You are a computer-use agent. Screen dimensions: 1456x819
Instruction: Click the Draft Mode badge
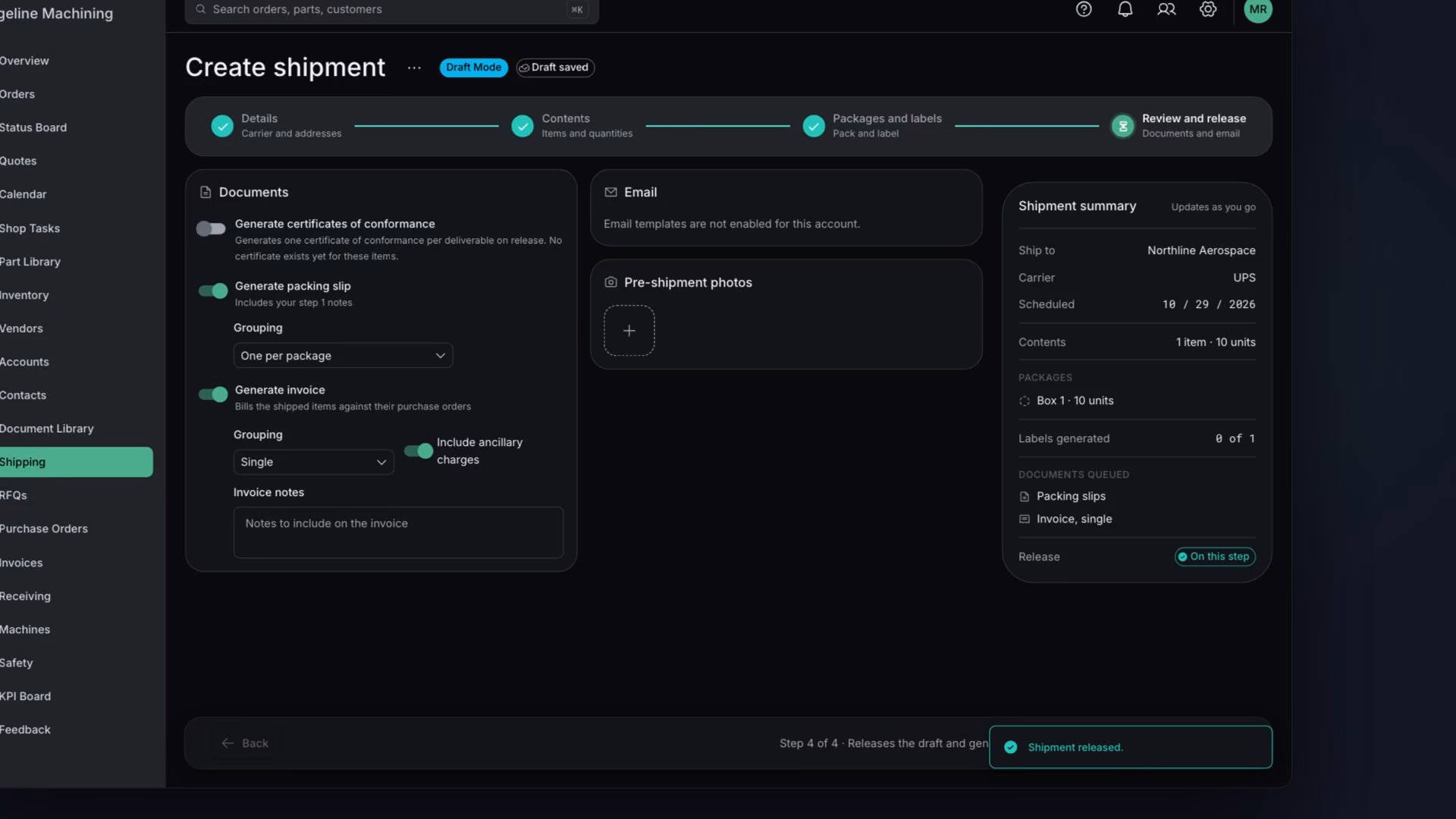click(x=473, y=67)
